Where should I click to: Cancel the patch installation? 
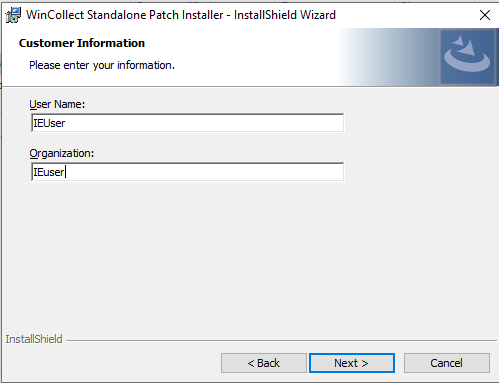click(x=447, y=363)
